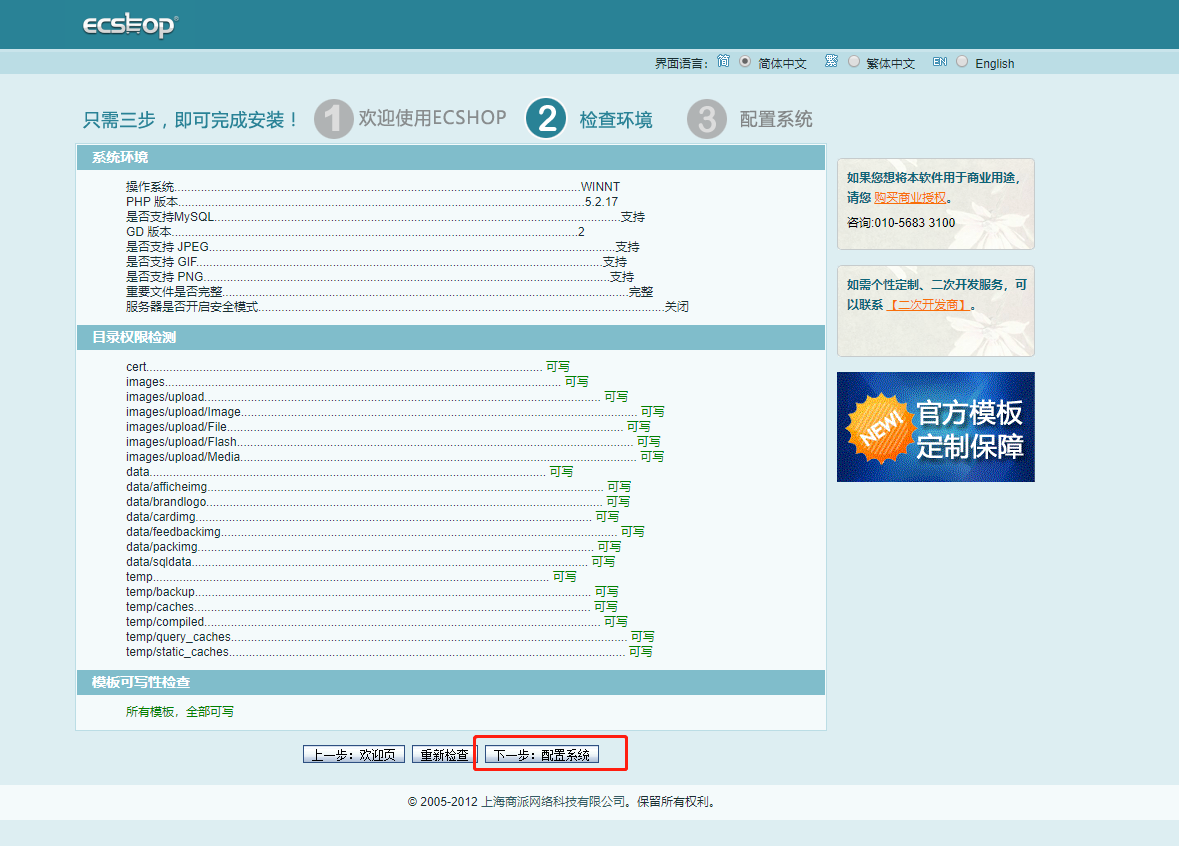Viewport: 1179px width, 846px height.
Task: Click the ECShop logo
Action: coord(129,25)
